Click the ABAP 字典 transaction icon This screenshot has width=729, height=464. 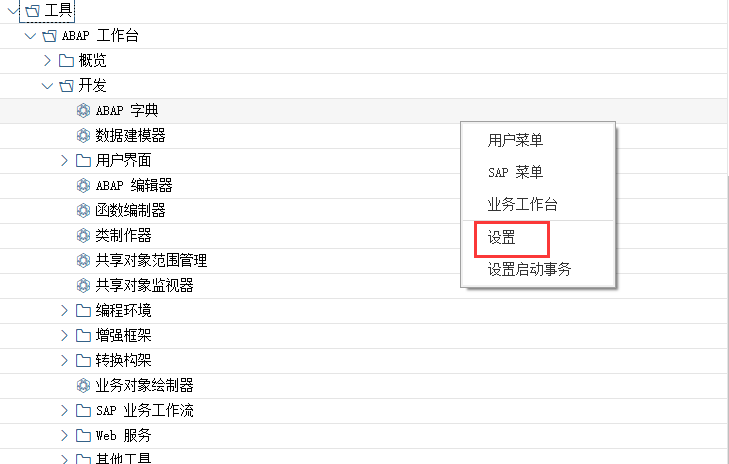coord(84,110)
